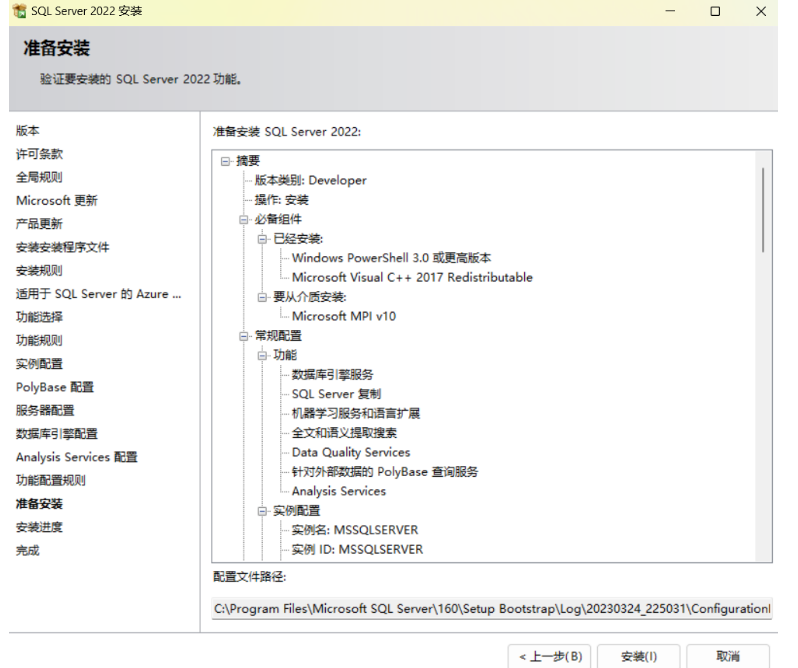This screenshot has width=798, height=668.
Task: Open 适用于 SQL Server 的 Azure step
Action: [98, 294]
